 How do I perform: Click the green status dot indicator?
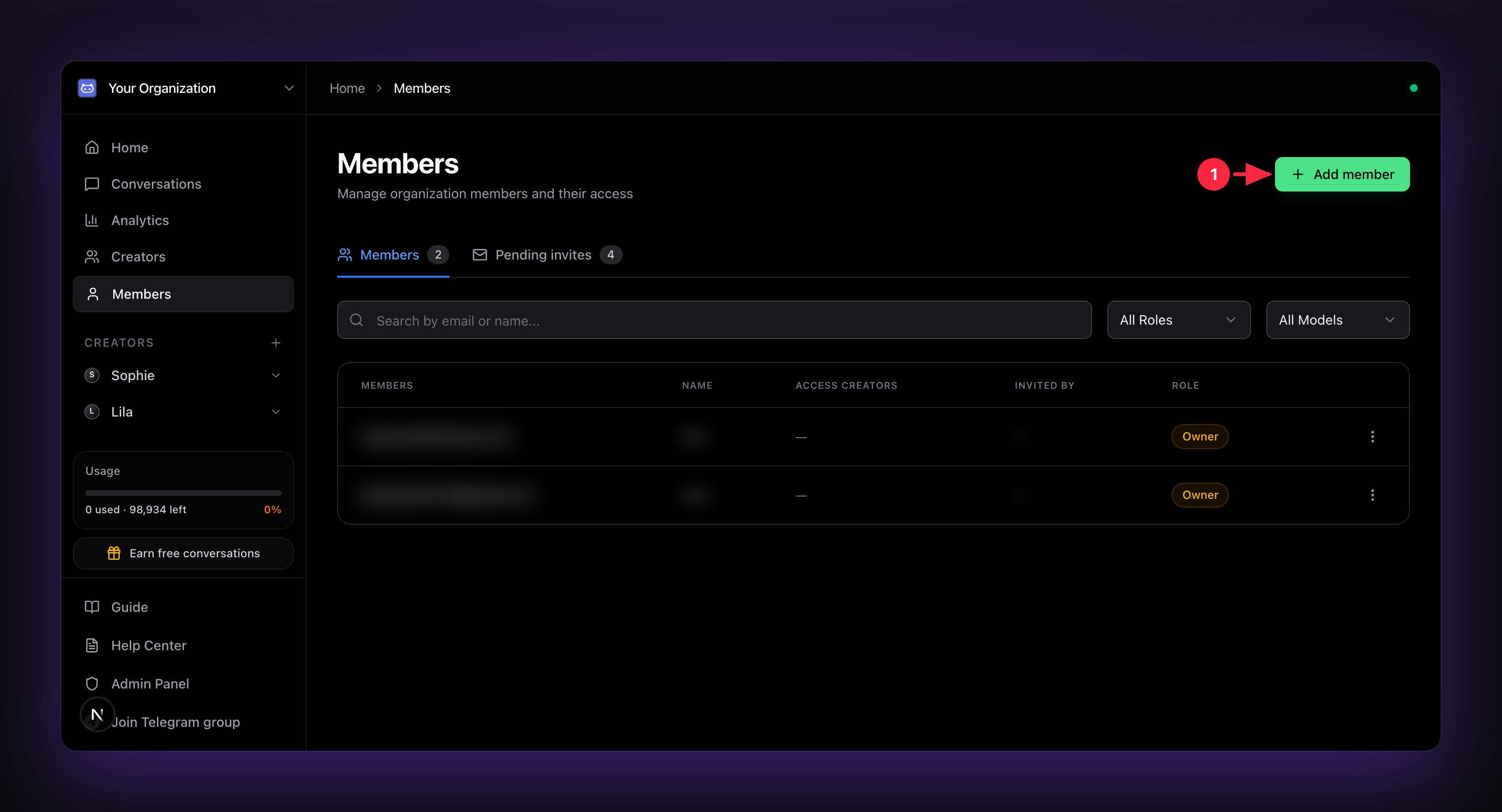tap(1413, 88)
